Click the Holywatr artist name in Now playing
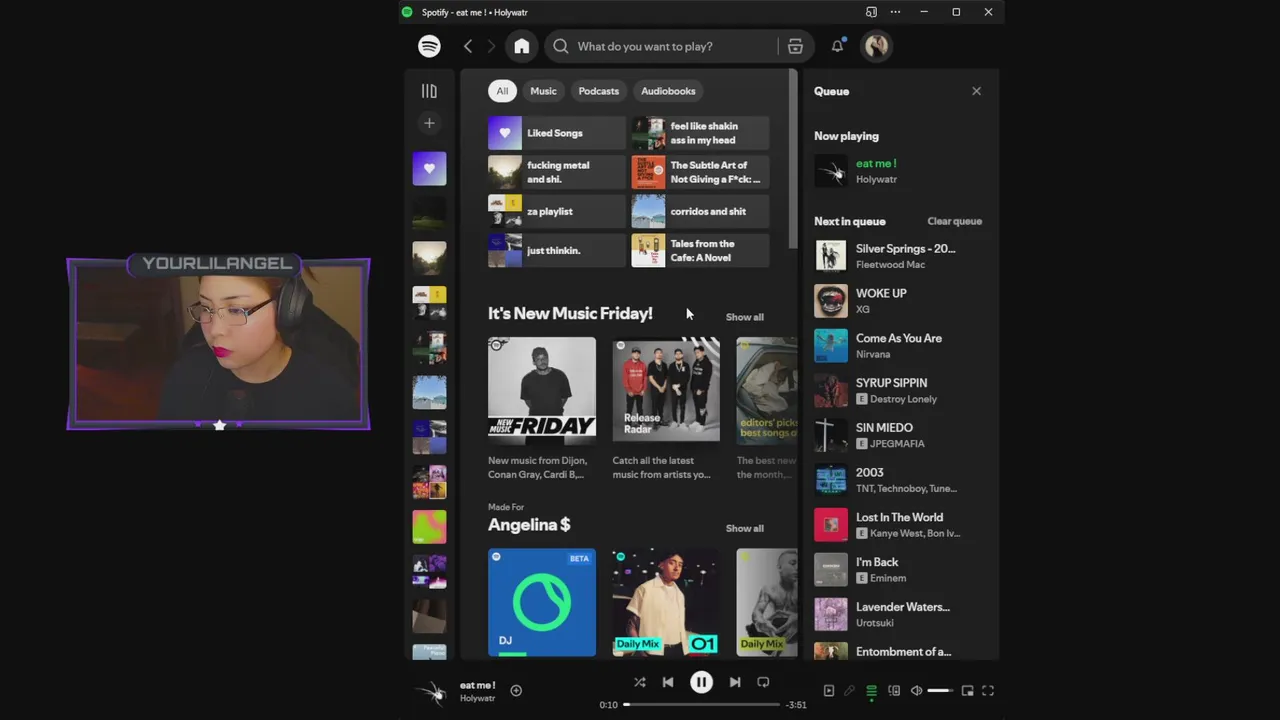The width and height of the screenshot is (1280, 720). coord(876,180)
